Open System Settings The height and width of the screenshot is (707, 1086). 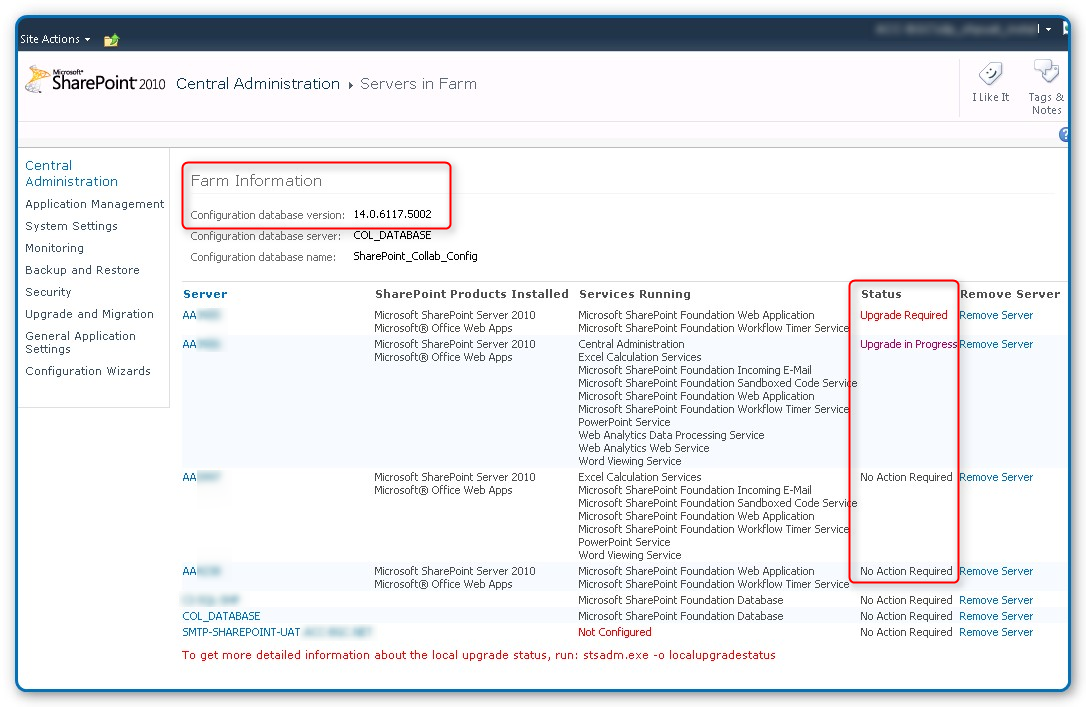click(x=73, y=225)
